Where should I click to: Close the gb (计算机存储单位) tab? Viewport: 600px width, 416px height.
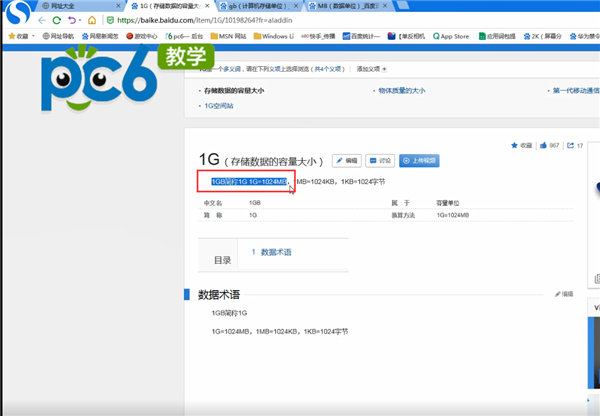click(296, 6)
